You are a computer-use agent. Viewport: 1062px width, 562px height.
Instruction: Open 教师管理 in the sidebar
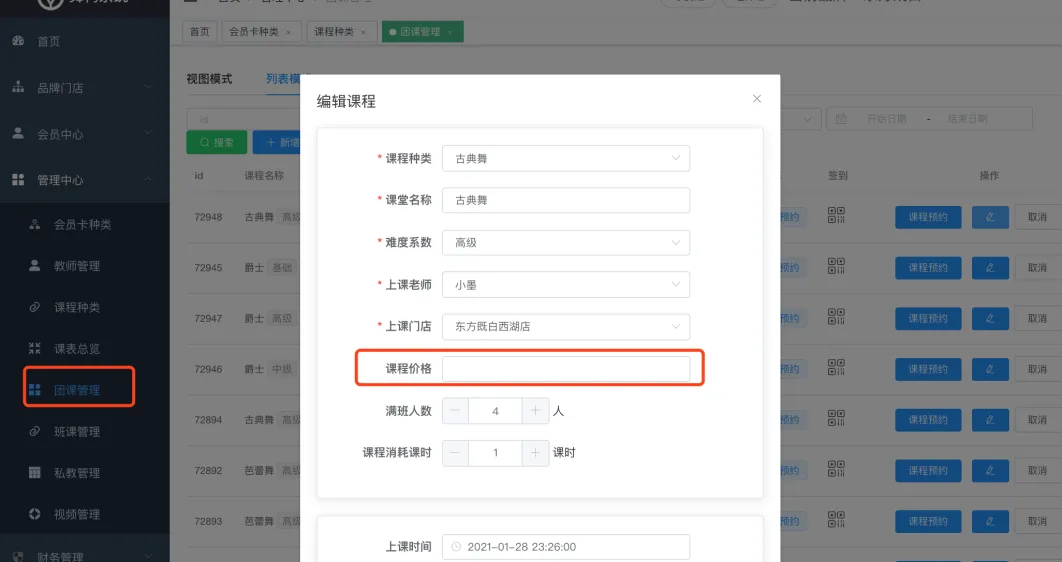point(77,266)
